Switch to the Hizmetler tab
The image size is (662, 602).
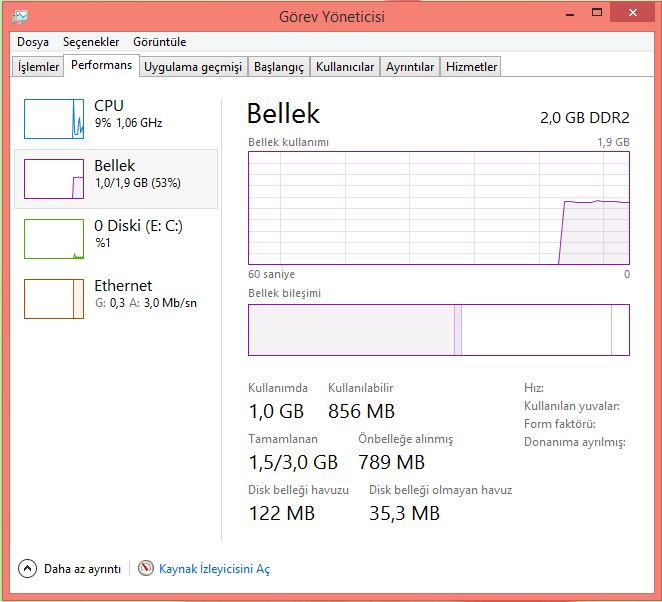(x=471, y=67)
